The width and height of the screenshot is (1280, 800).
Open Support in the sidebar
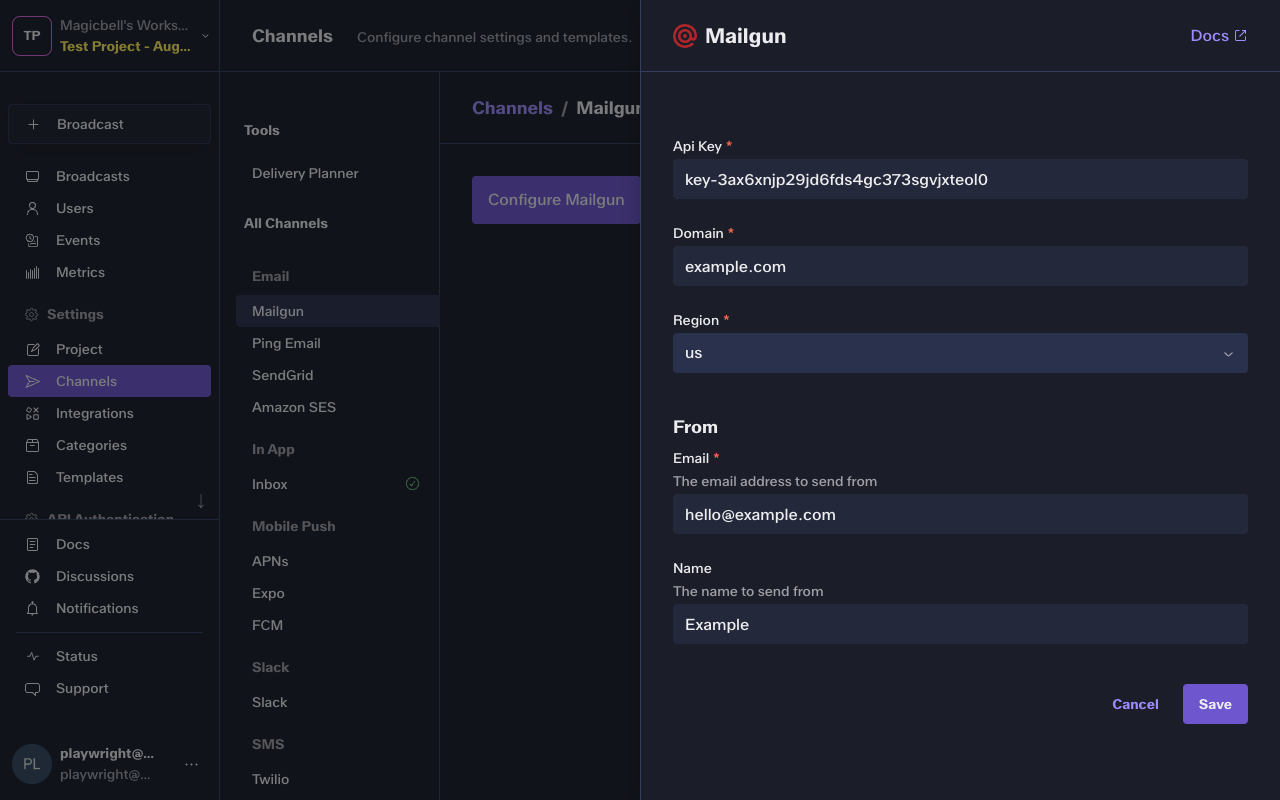point(109,688)
